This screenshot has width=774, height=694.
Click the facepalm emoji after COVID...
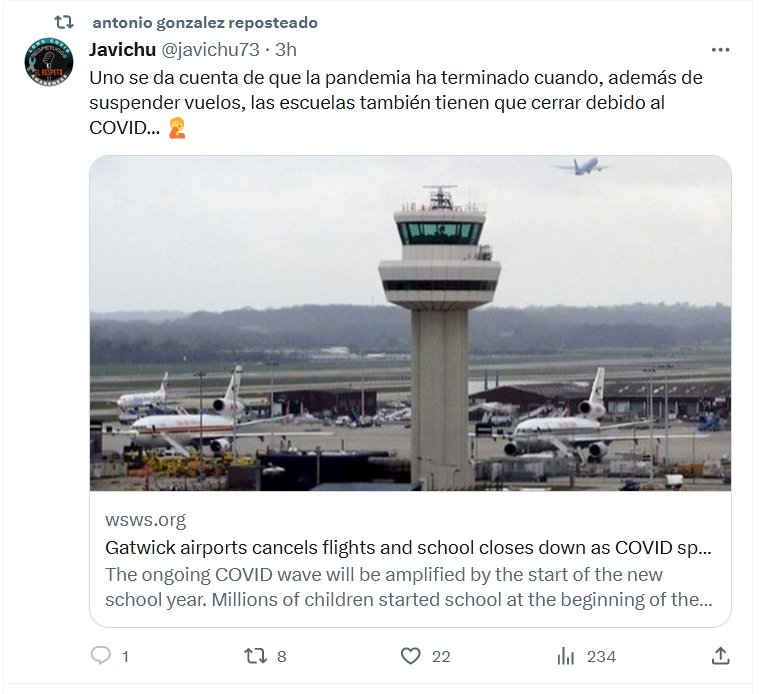tap(176, 128)
